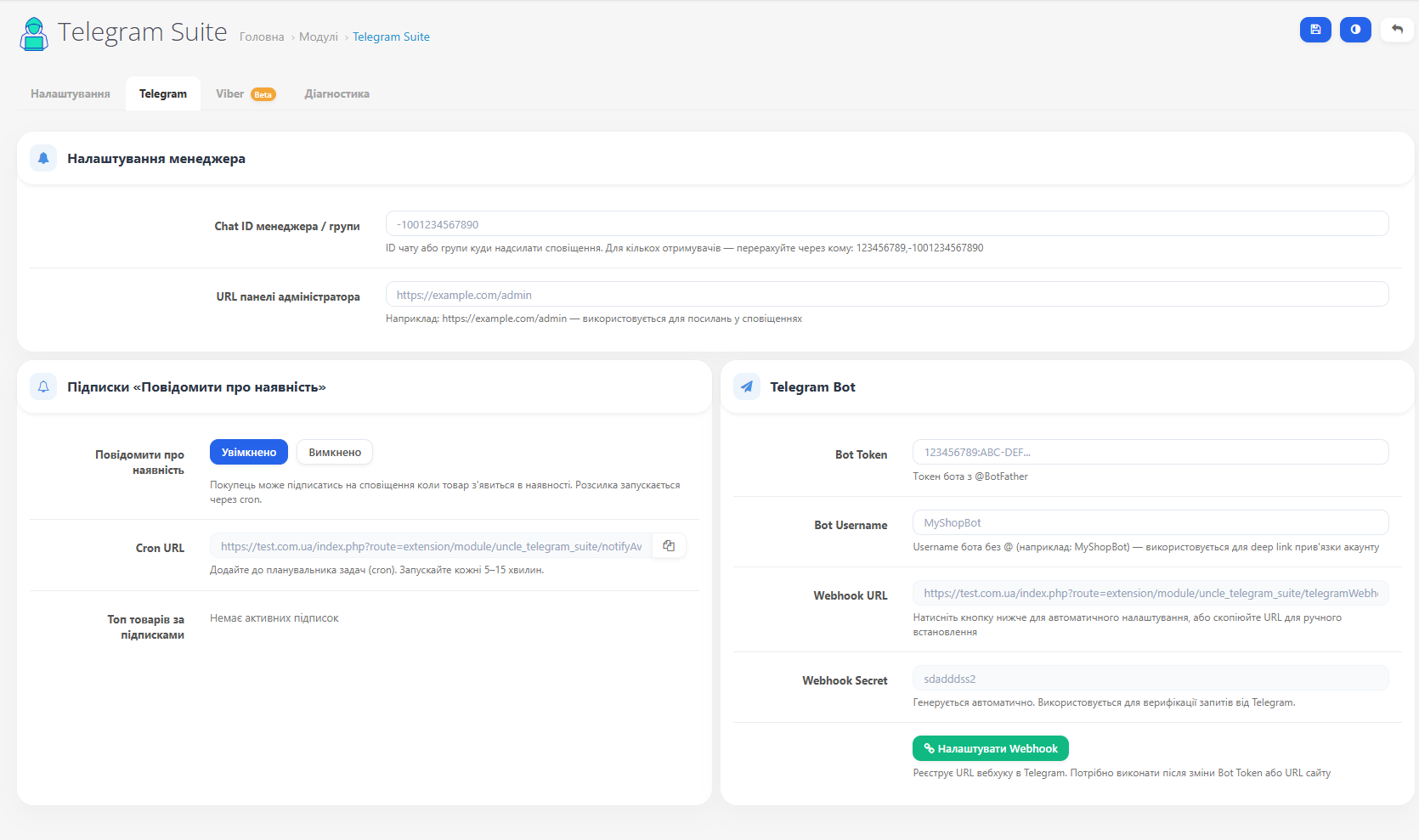The width and height of the screenshot is (1419, 840).
Task: Click the Webhook Secret field
Action: click(1150, 679)
